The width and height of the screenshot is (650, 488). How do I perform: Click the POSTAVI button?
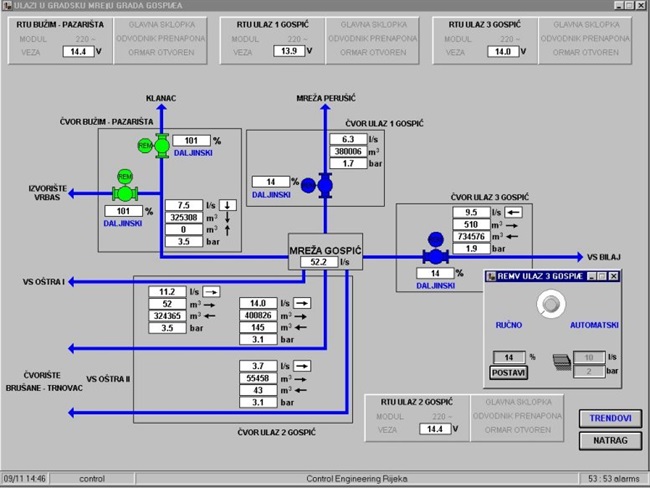tap(509, 373)
